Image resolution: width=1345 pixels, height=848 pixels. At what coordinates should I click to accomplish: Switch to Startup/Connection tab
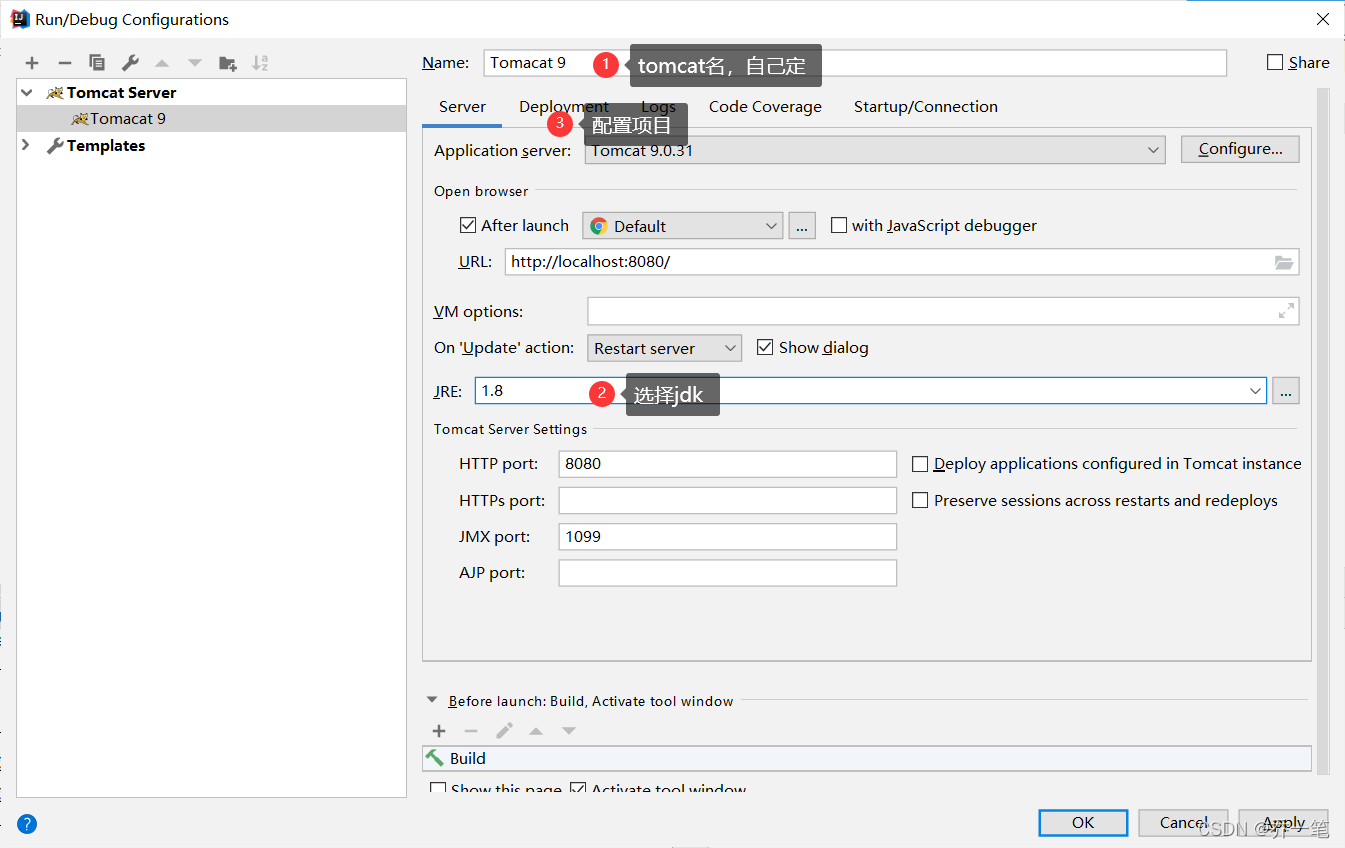tap(926, 107)
